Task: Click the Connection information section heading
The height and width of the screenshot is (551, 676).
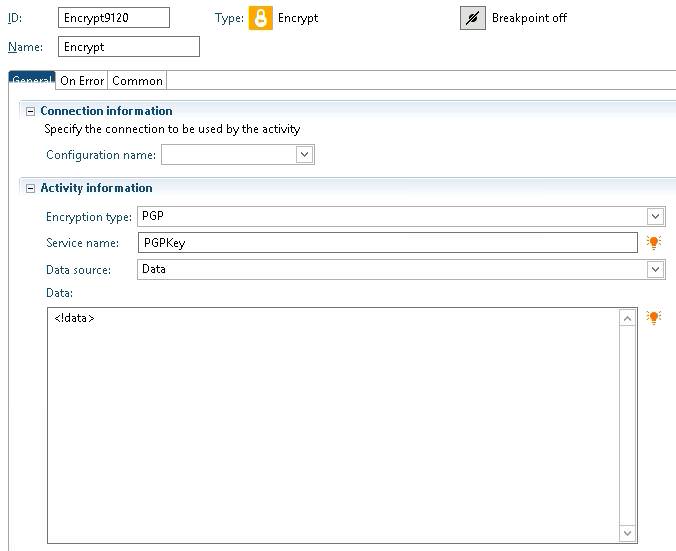Action: point(106,111)
